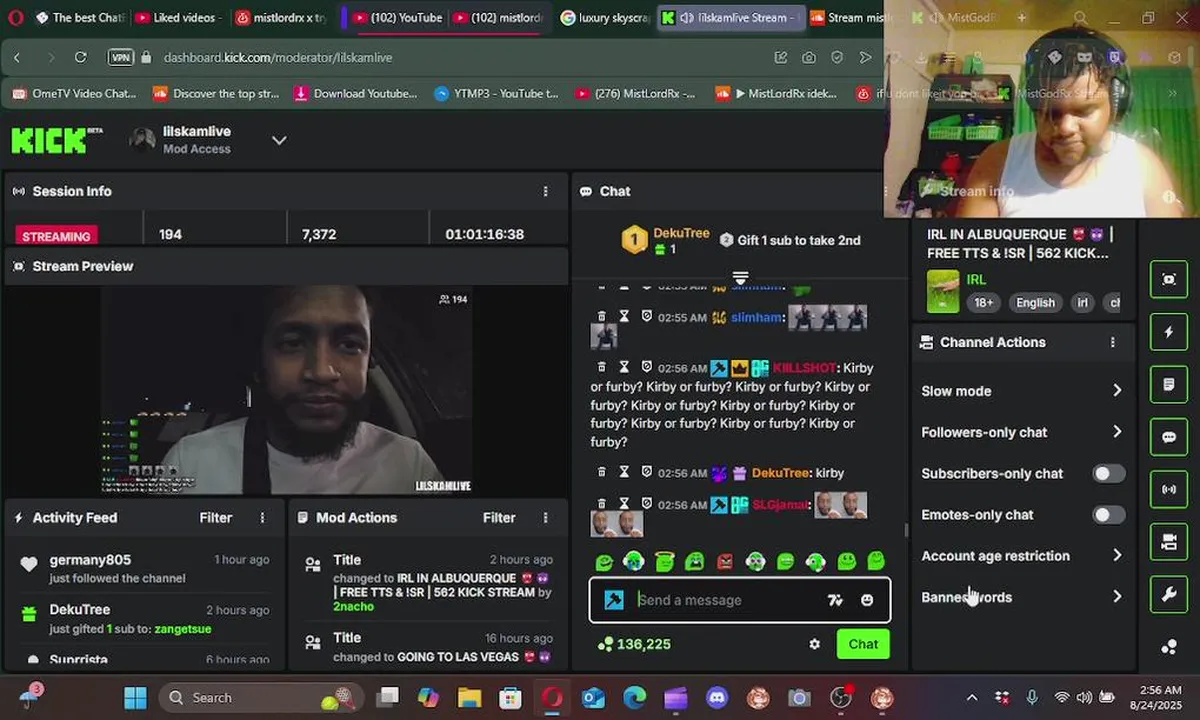Image resolution: width=1200 pixels, height=720 pixels.
Task: Click the browser address bar URL
Action: (x=277, y=58)
